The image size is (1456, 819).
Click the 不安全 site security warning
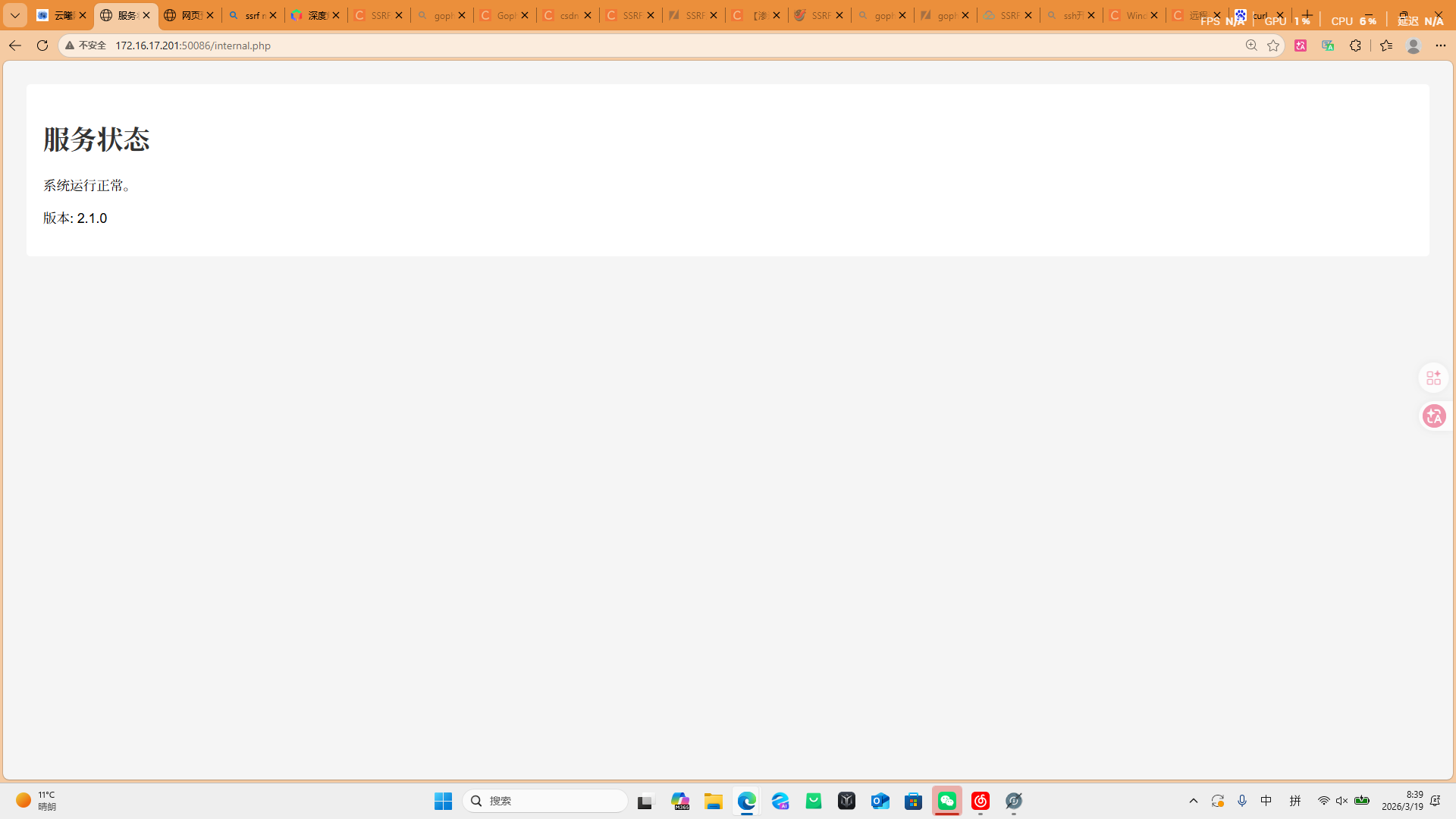click(86, 45)
